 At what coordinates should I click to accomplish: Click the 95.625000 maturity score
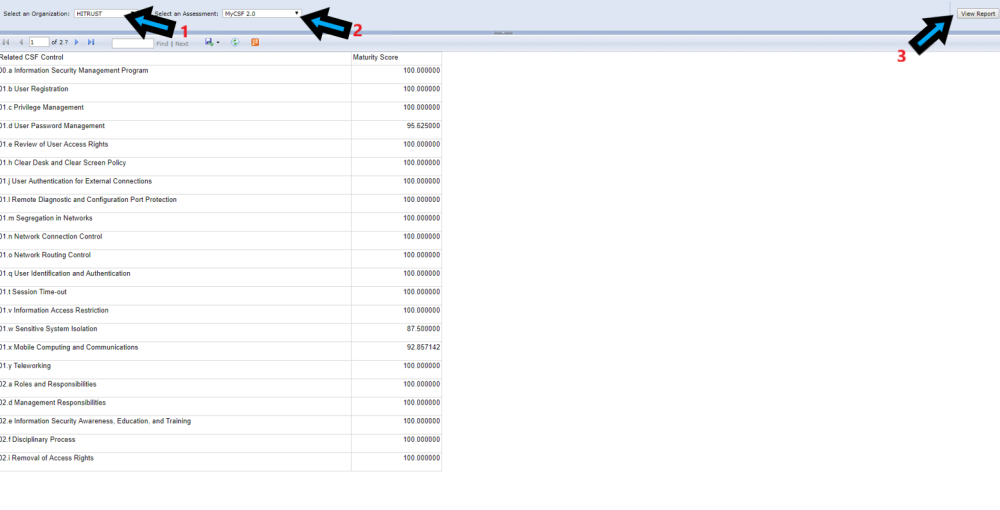pyautogui.click(x=423, y=126)
